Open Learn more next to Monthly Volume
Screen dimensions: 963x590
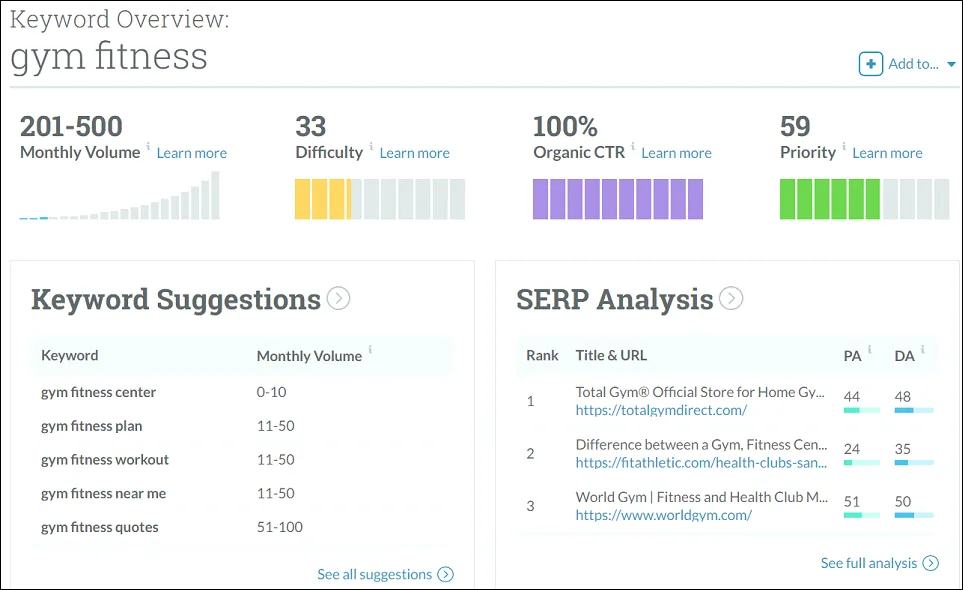pyautogui.click(x=191, y=152)
